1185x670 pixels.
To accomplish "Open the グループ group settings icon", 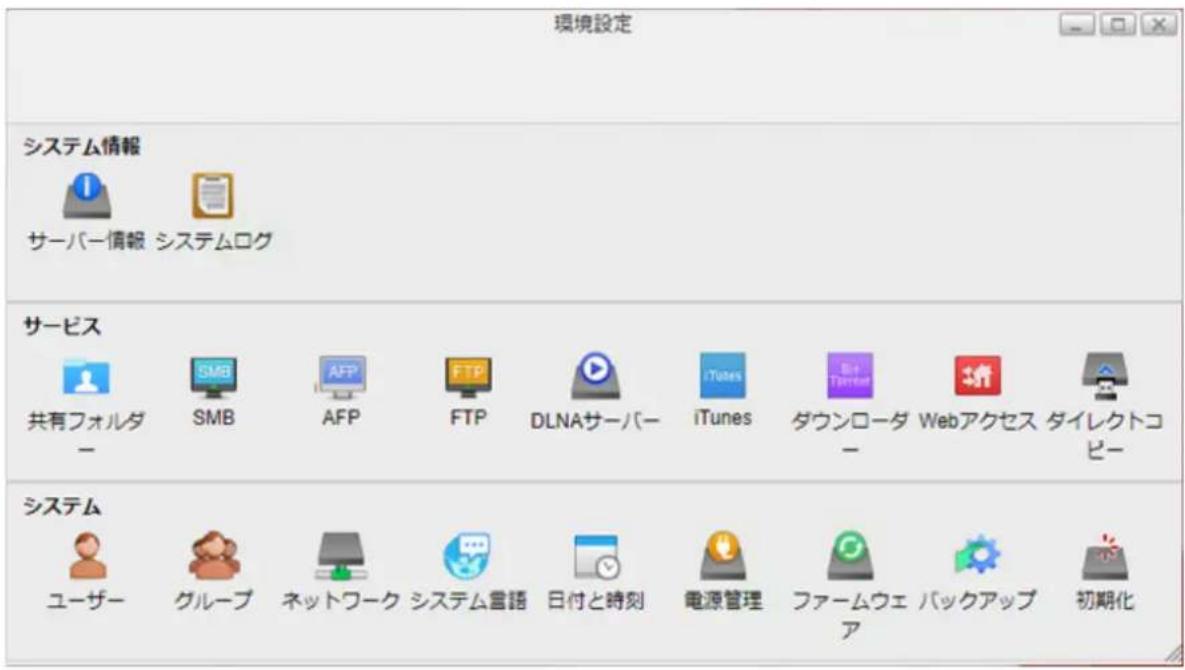I will [x=214, y=555].
